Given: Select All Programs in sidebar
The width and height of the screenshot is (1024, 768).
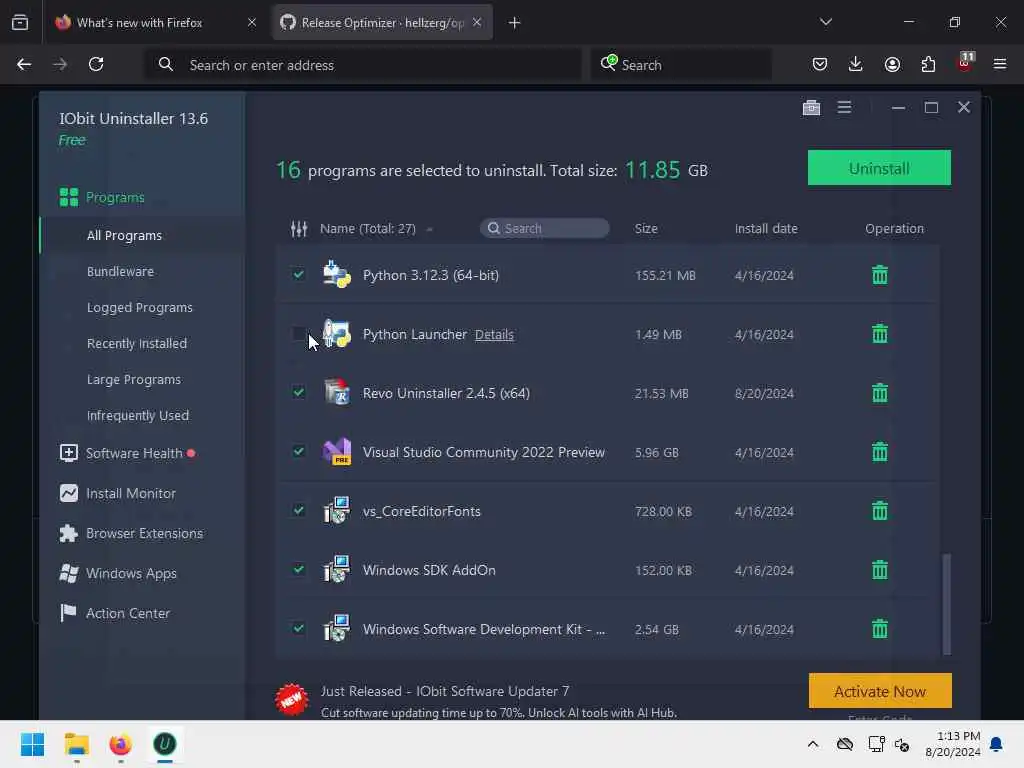Looking at the screenshot, I should [x=124, y=236].
